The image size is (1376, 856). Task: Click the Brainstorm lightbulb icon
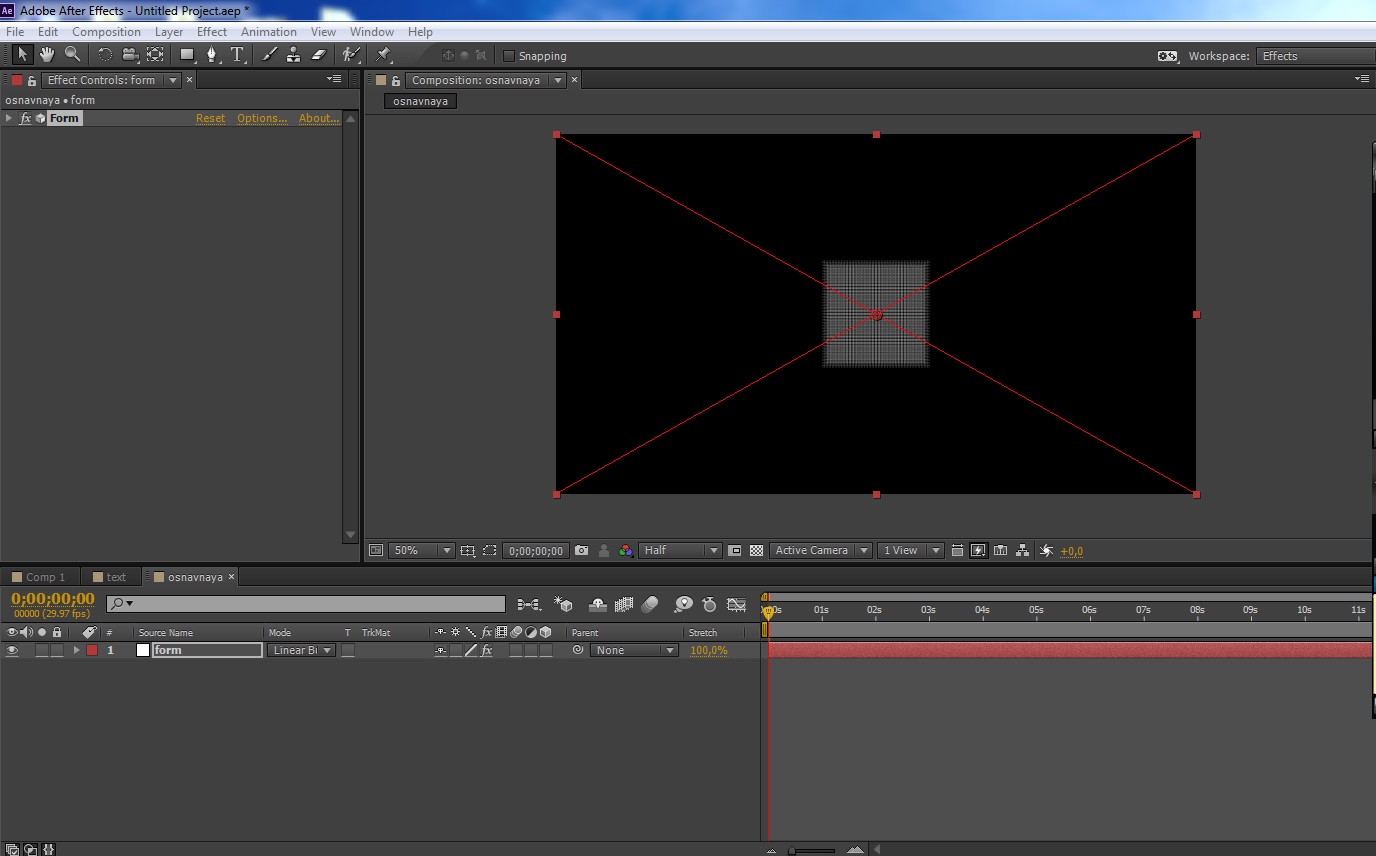pyautogui.click(x=684, y=605)
